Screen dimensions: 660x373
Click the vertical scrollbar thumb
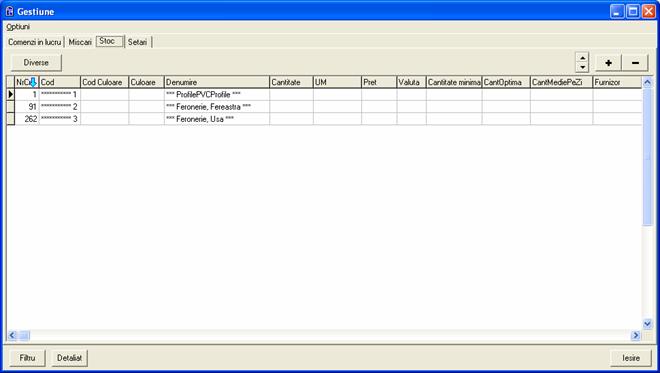(647, 157)
